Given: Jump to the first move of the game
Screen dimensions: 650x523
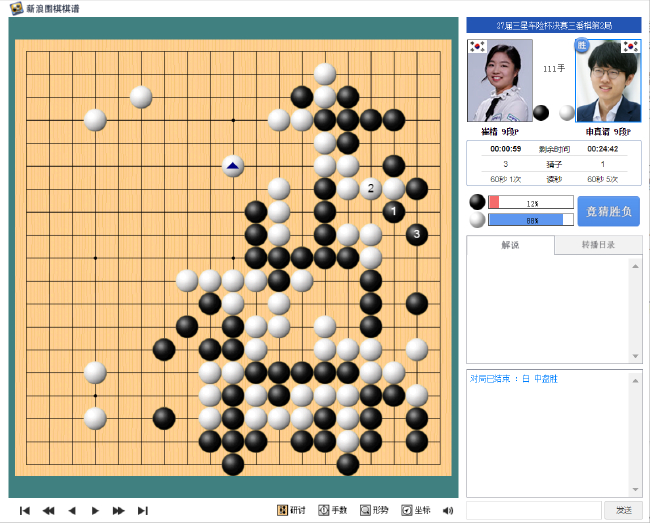Looking at the screenshot, I should [x=24, y=511].
